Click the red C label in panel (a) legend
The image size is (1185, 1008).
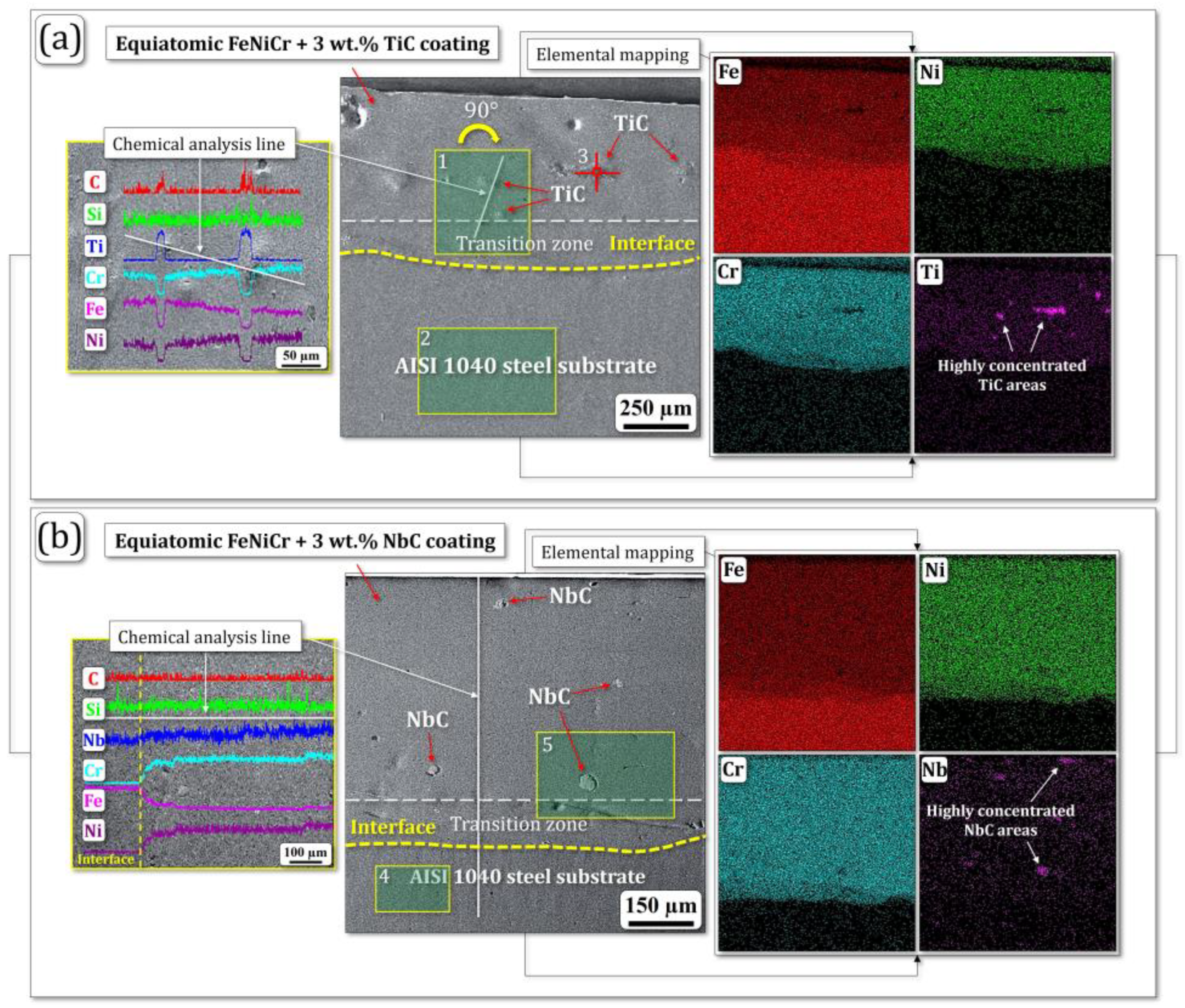click(95, 182)
